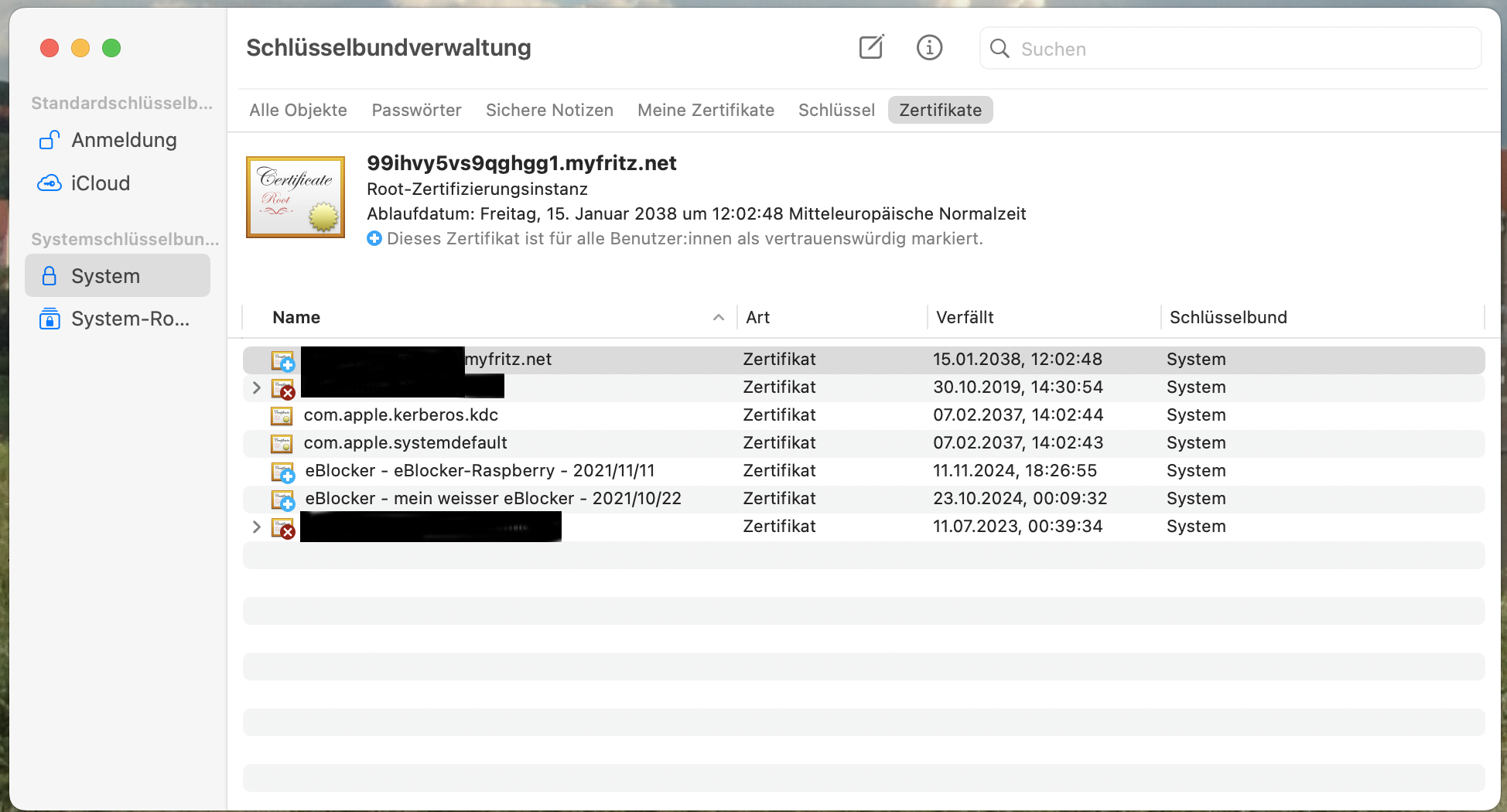Click the yellow minimize window button

coord(80,48)
